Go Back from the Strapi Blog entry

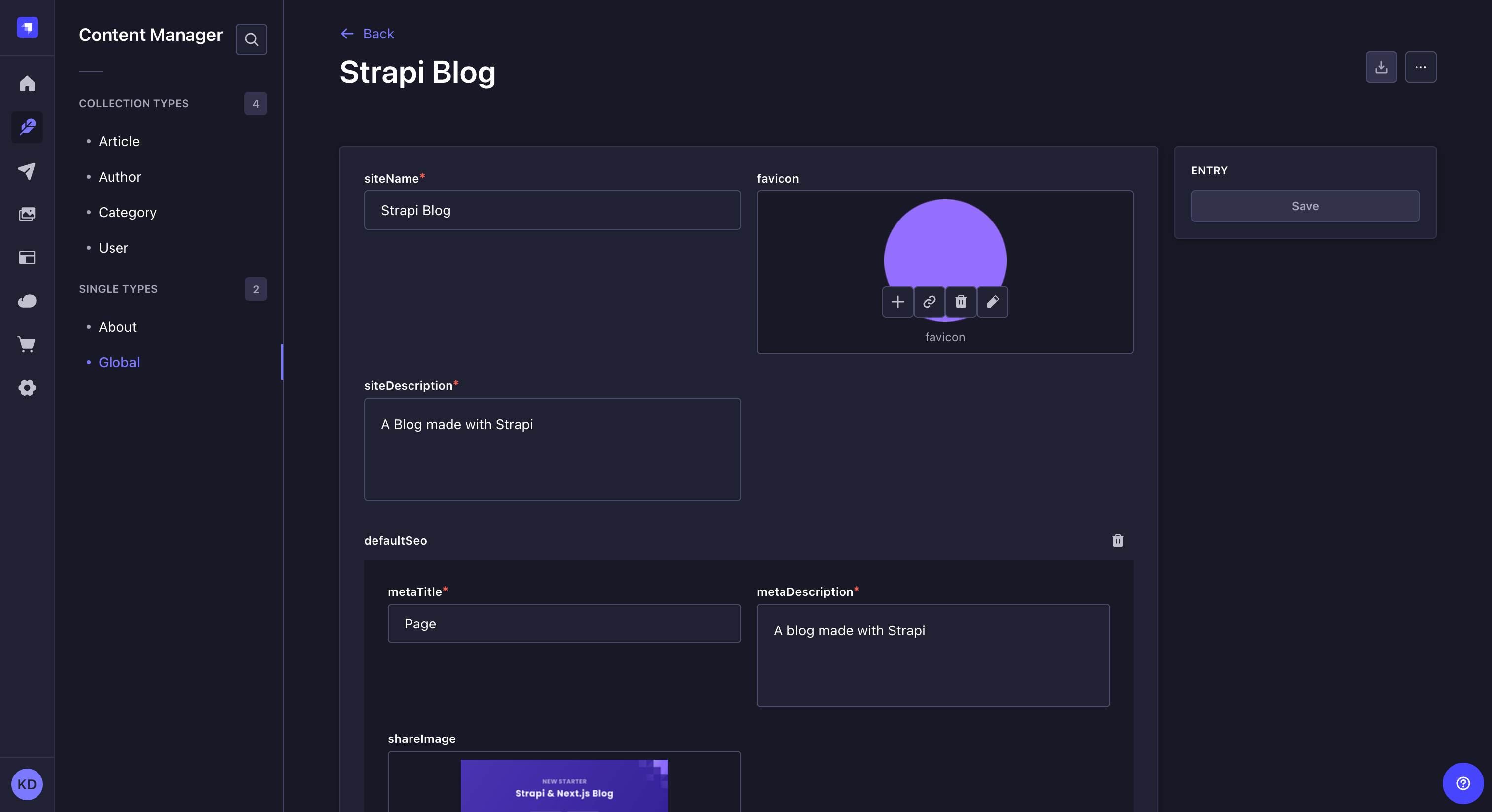point(367,33)
